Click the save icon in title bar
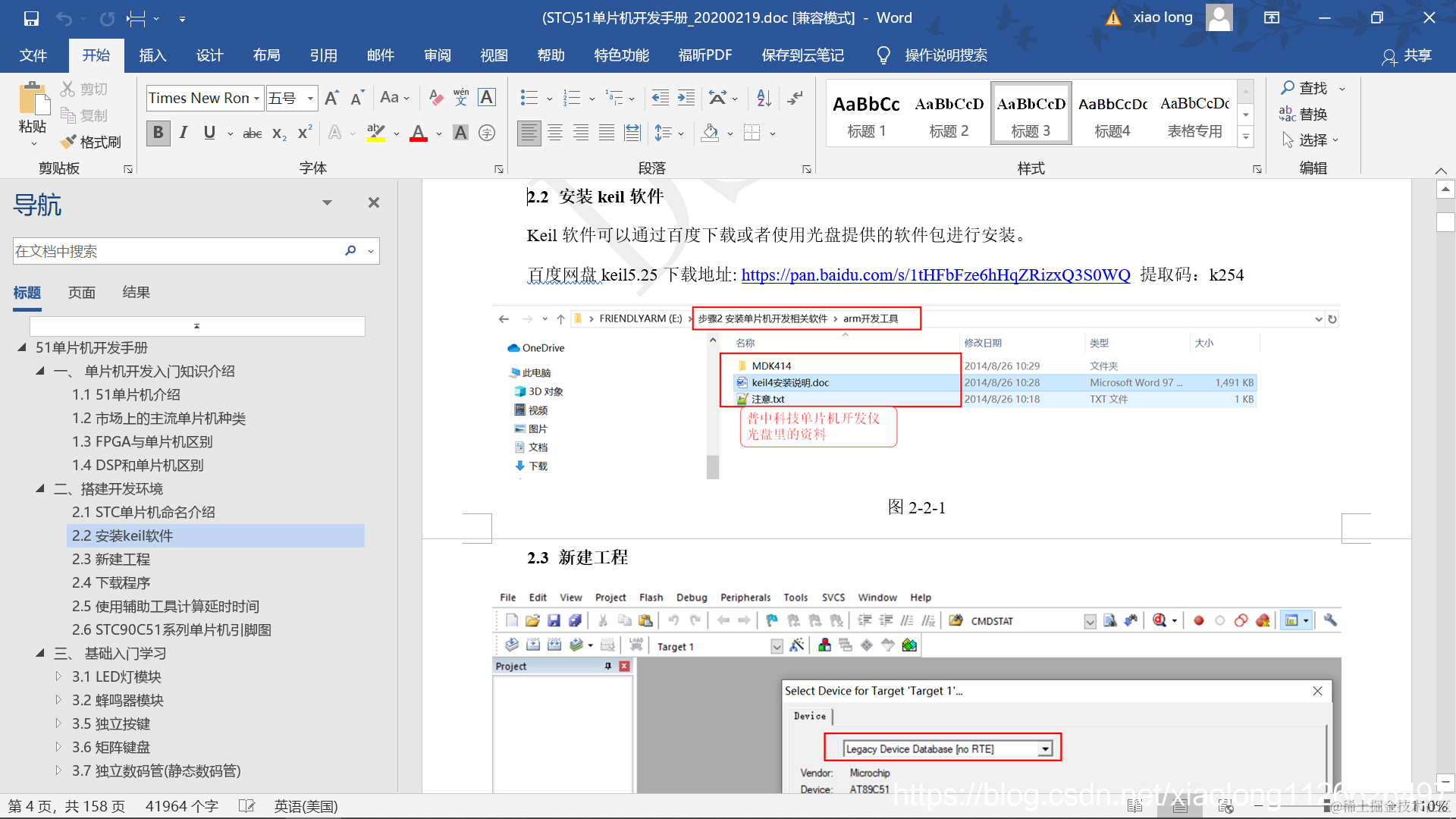The image size is (1456, 819). click(x=31, y=18)
